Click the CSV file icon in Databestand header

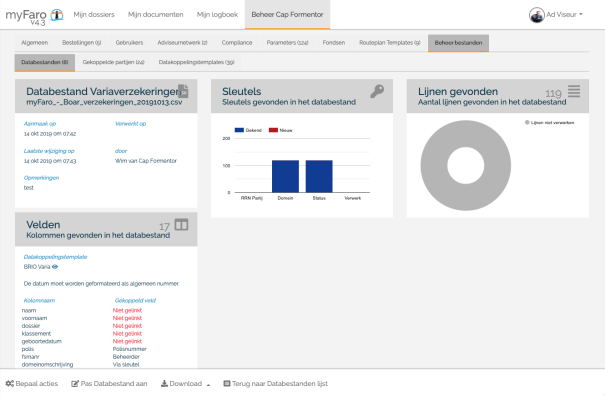(183, 91)
